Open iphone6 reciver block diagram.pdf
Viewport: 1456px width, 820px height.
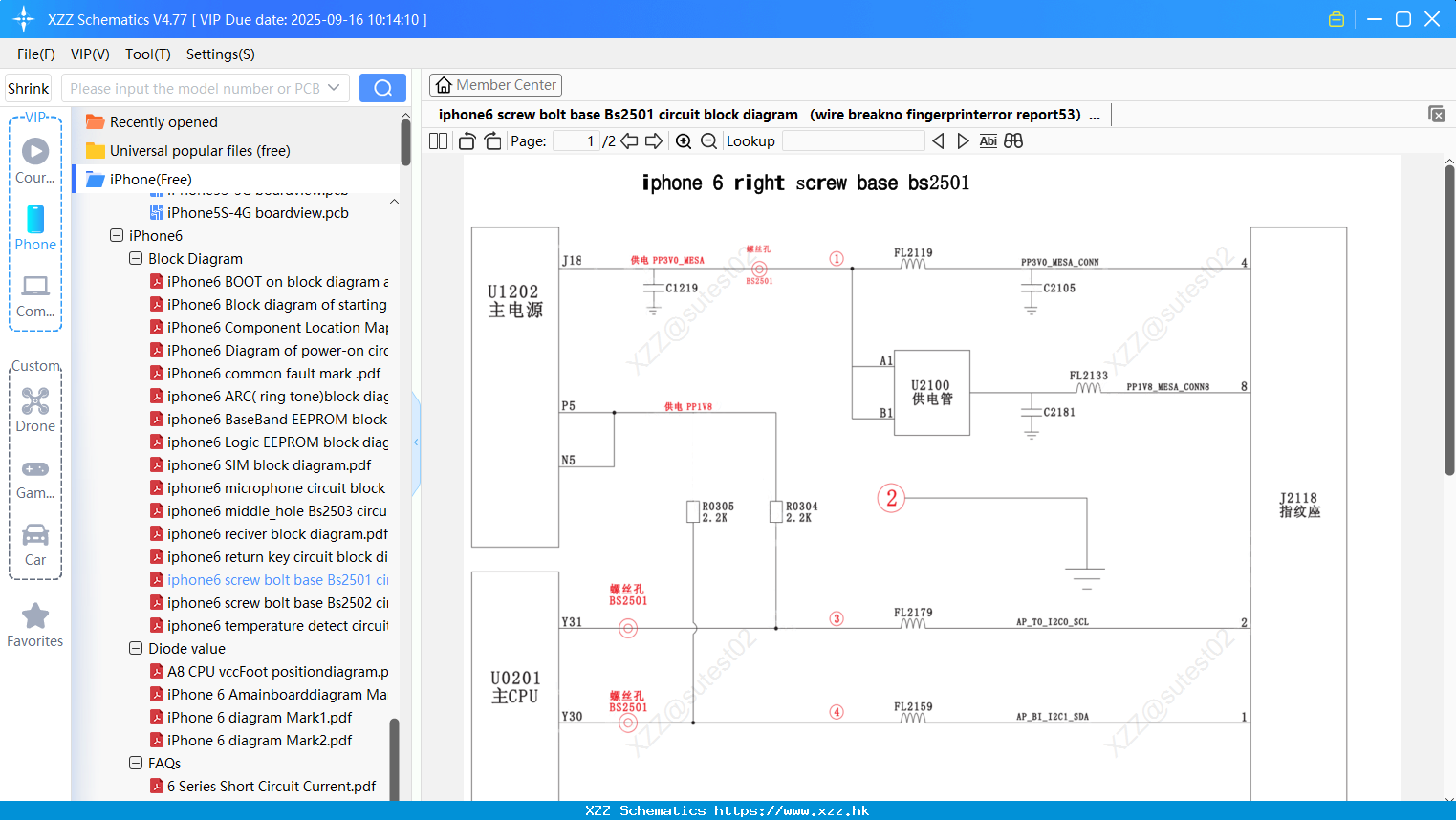pyautogui.click(x=269, y=533)
